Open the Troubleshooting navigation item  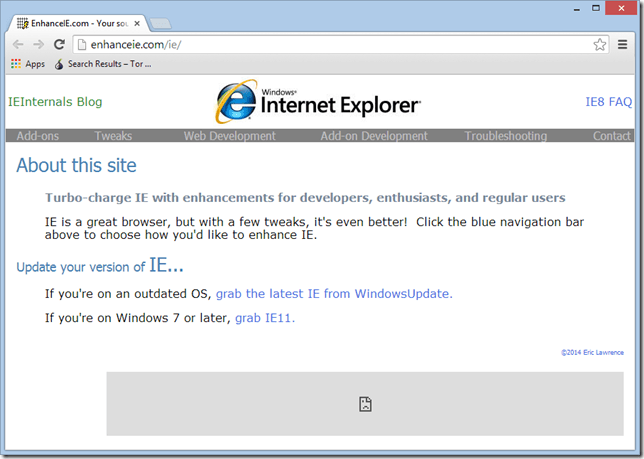tap(506, 136)
